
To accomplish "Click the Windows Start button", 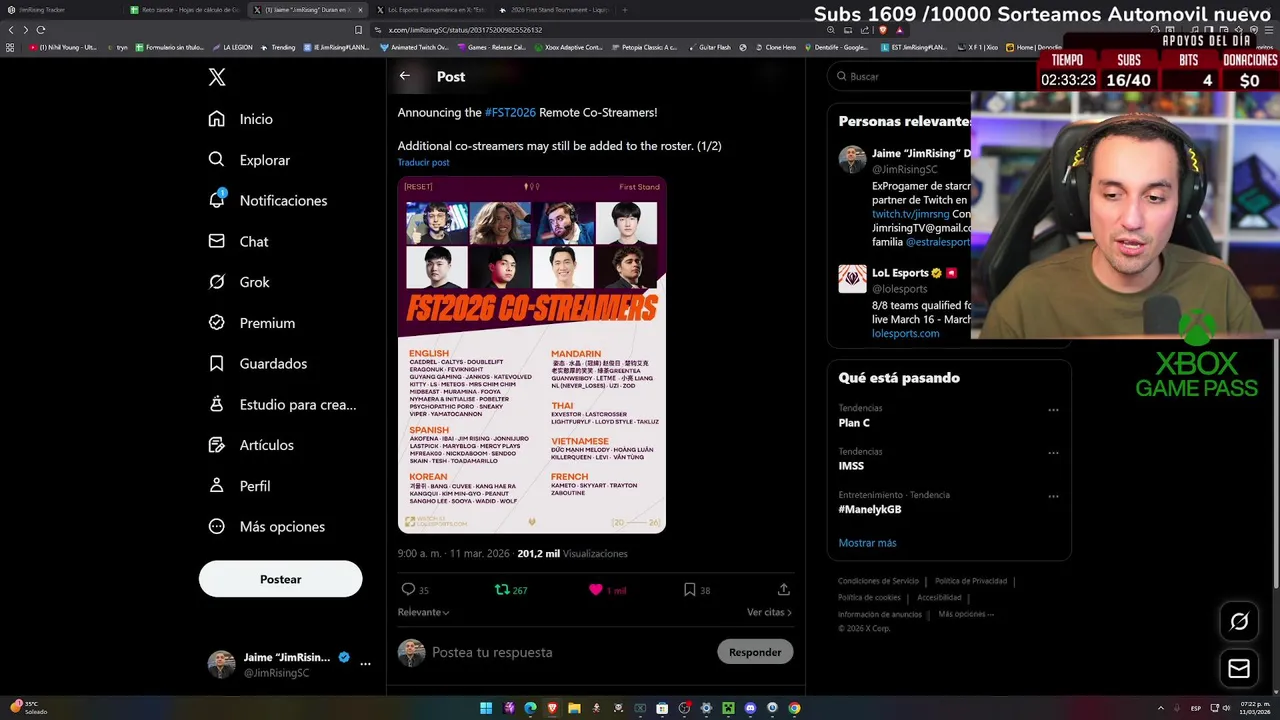I will [486, 708].
